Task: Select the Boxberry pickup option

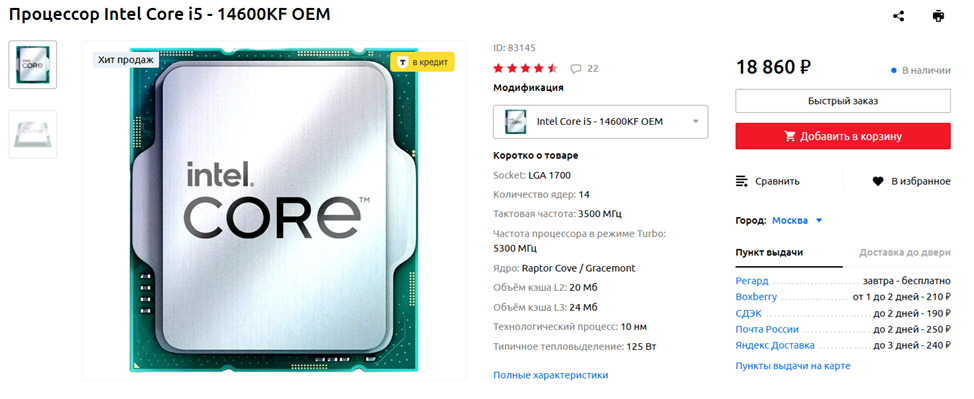Action: point(756,297)
